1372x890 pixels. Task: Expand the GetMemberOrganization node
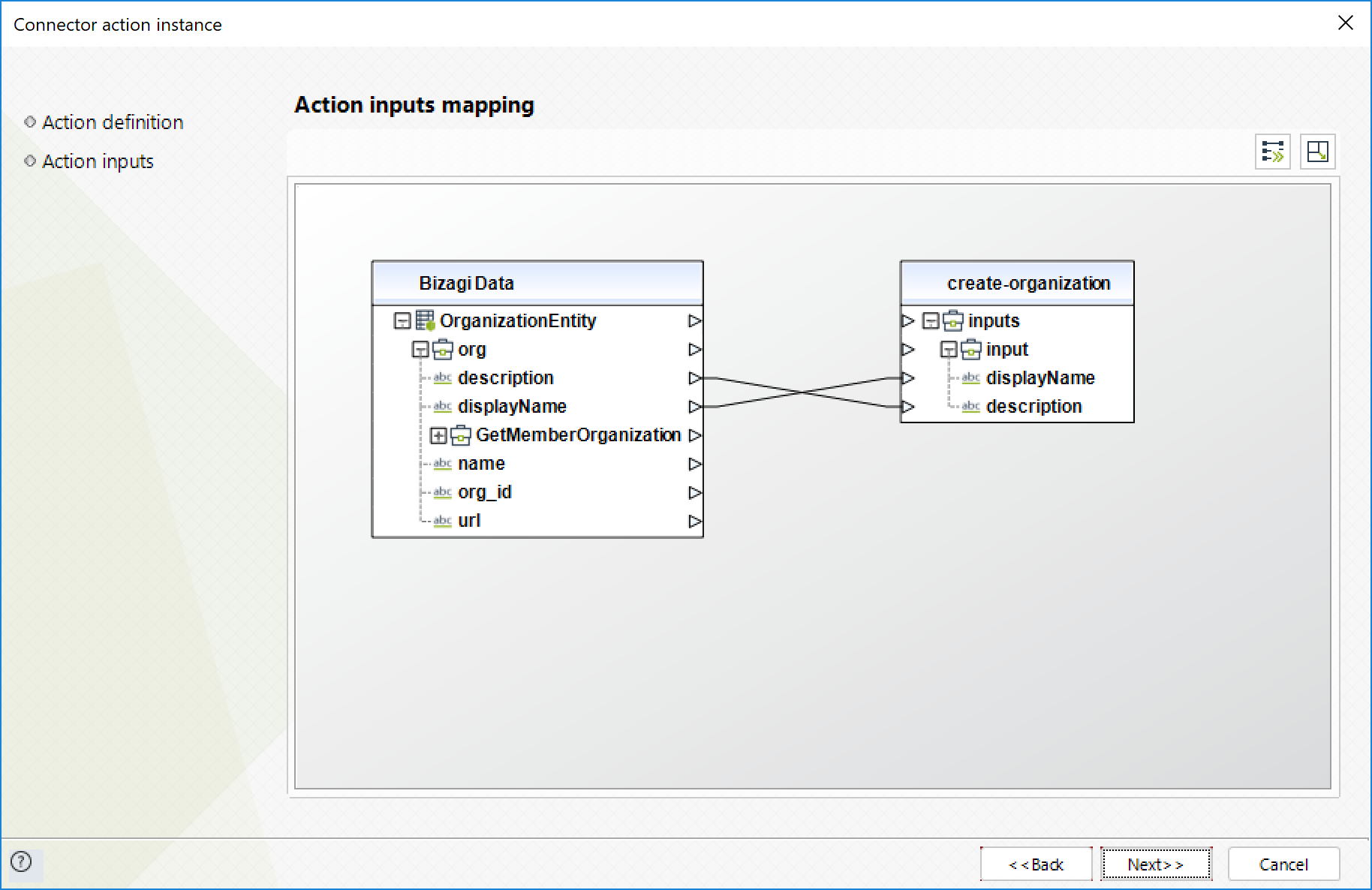(438, 435)
